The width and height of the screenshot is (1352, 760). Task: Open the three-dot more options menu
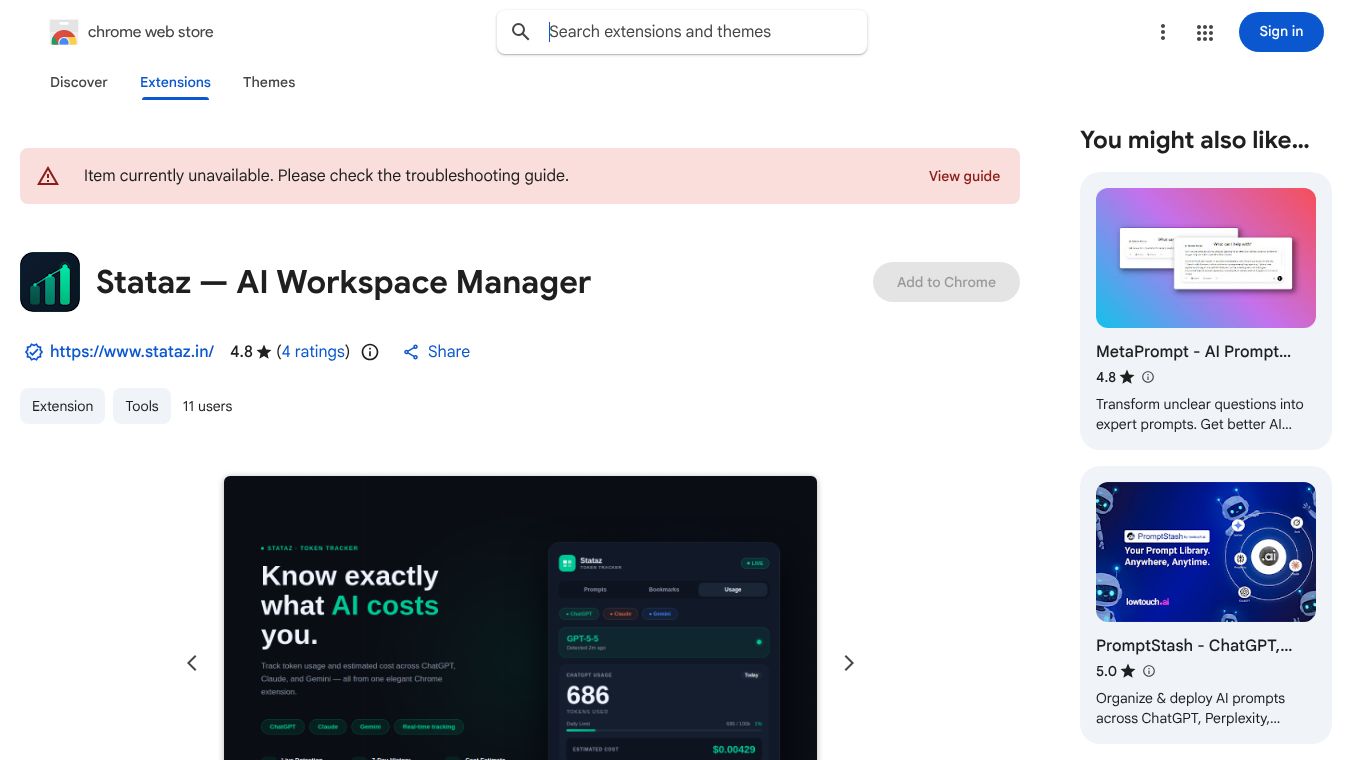tap(1162, 32)
